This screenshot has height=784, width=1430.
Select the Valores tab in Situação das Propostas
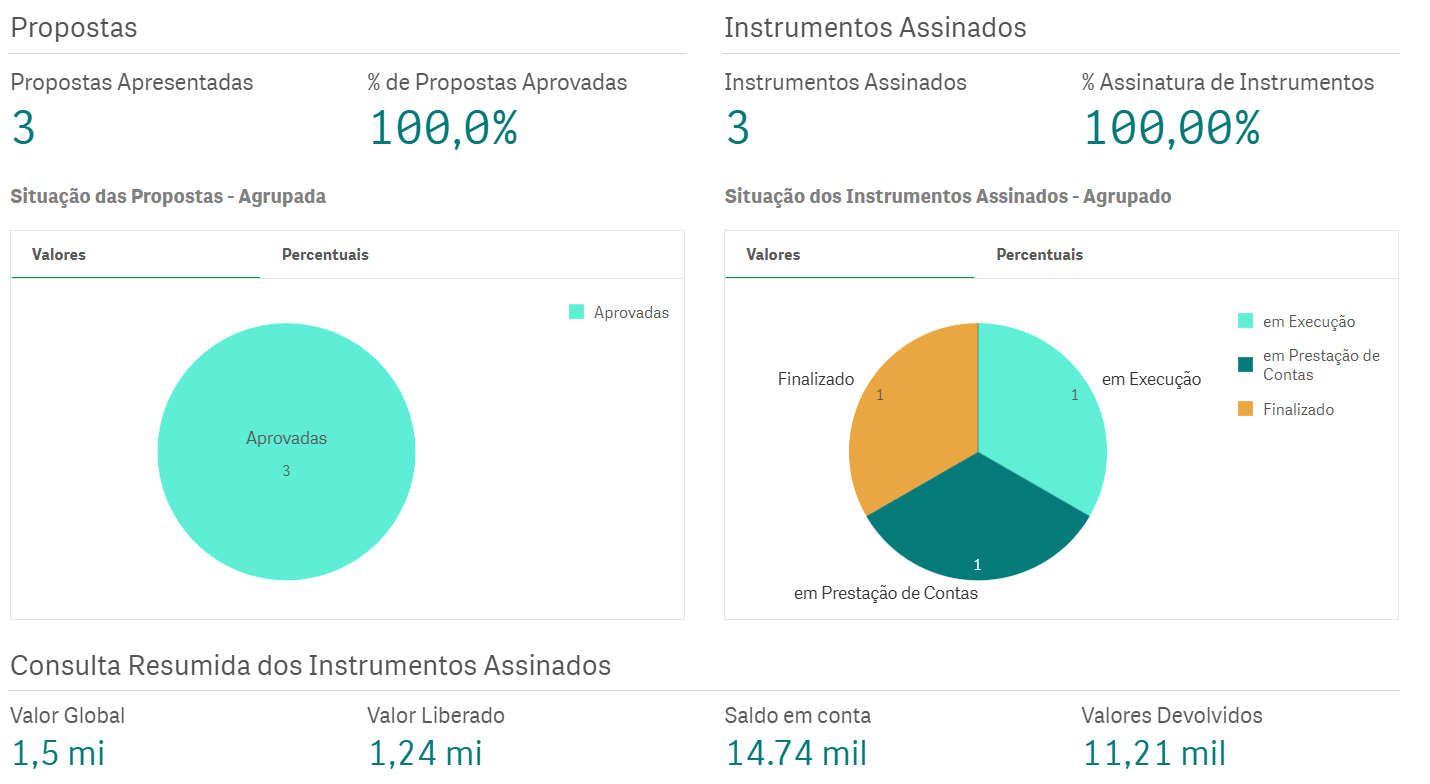pyautogui.click(x=59, y=255)
